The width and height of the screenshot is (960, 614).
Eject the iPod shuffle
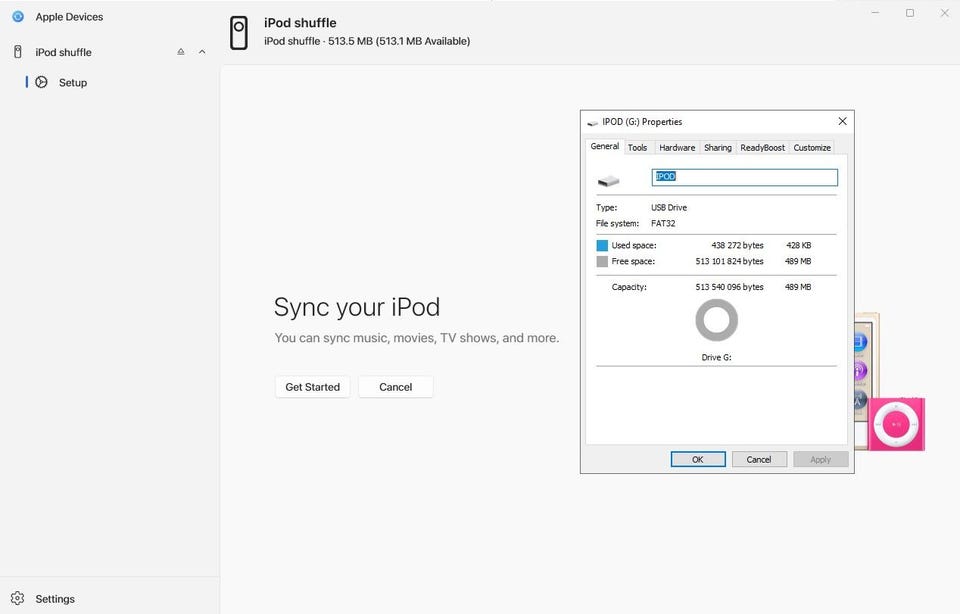point(181,52)
